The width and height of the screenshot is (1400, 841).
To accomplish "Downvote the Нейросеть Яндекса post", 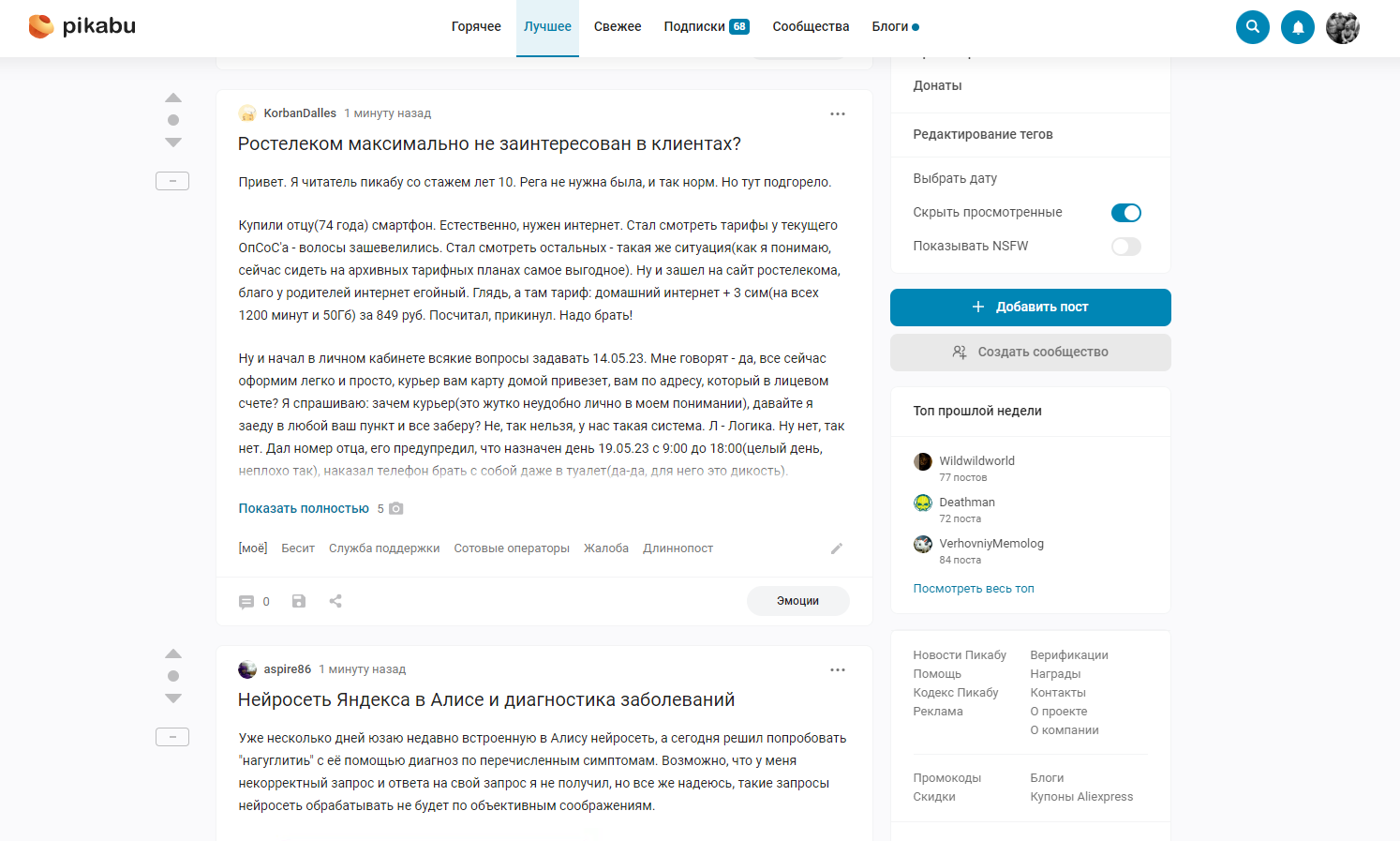I will (173, 698).
